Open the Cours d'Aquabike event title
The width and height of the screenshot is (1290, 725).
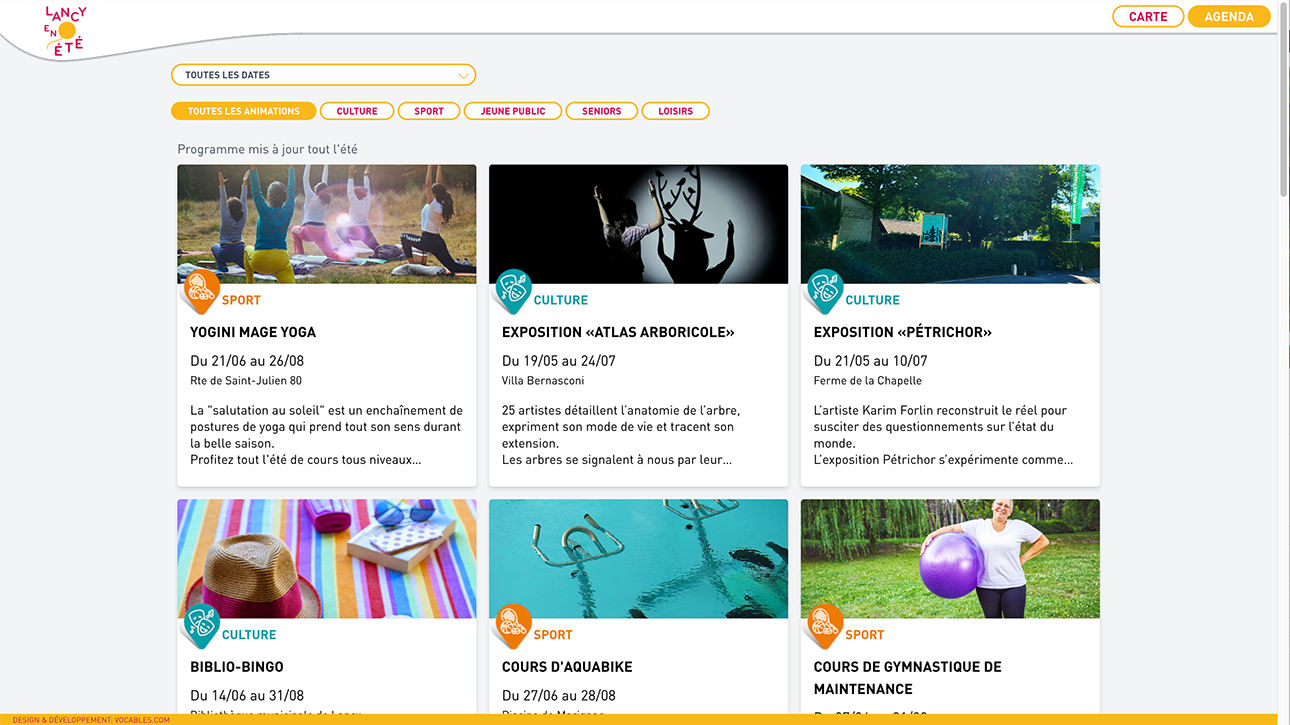click(567, 667)
